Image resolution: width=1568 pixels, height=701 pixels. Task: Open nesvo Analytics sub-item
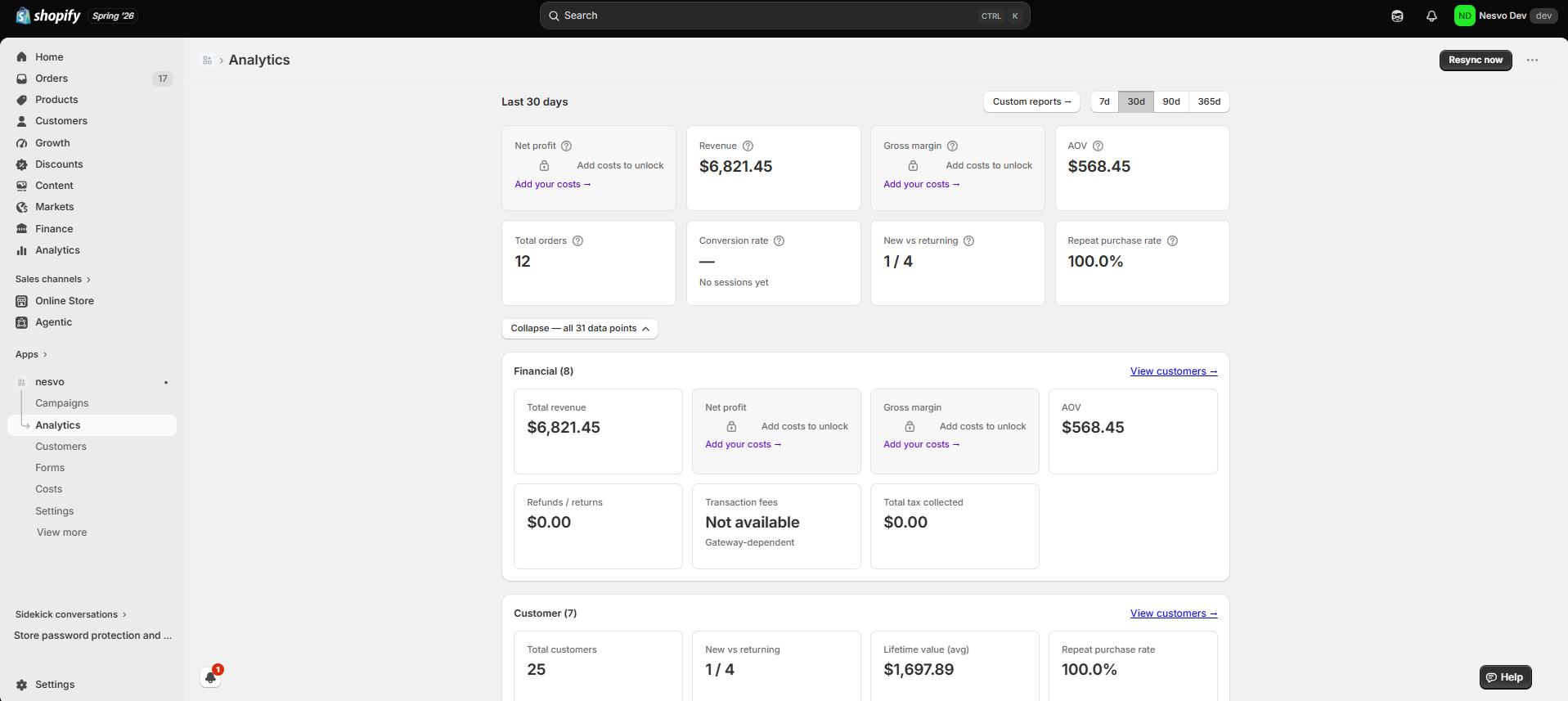click(x=92, y=425)
